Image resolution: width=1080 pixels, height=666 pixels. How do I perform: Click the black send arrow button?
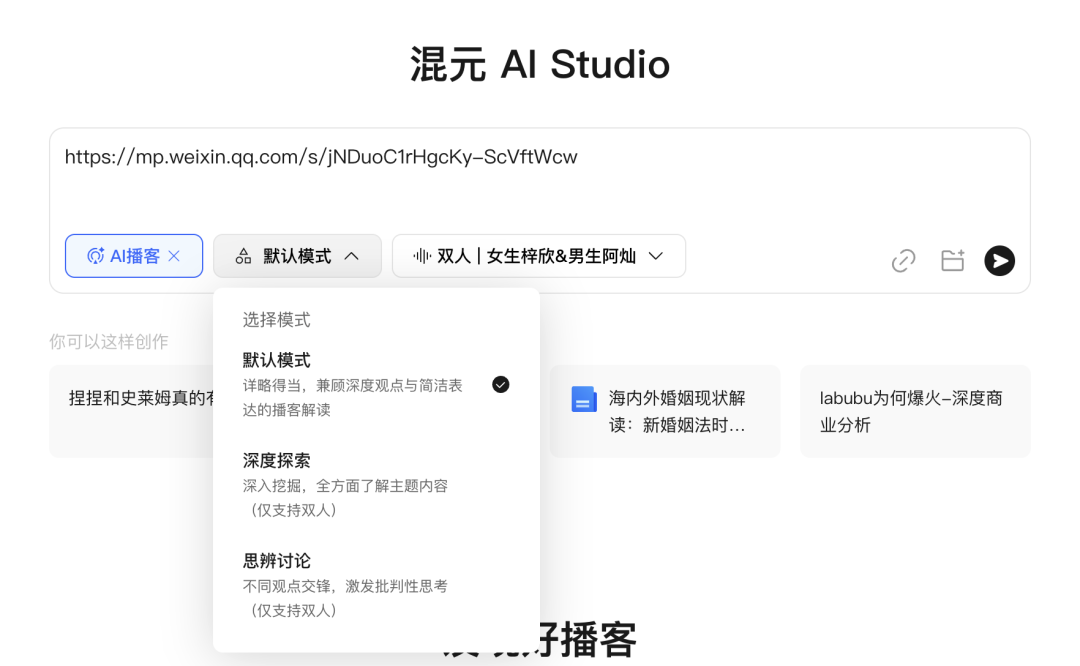(x=999, y=261)
